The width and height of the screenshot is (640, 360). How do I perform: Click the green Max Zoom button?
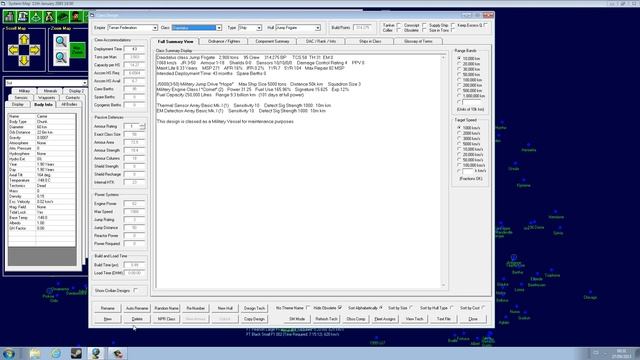pyautogui.click(x=78, y=50)
